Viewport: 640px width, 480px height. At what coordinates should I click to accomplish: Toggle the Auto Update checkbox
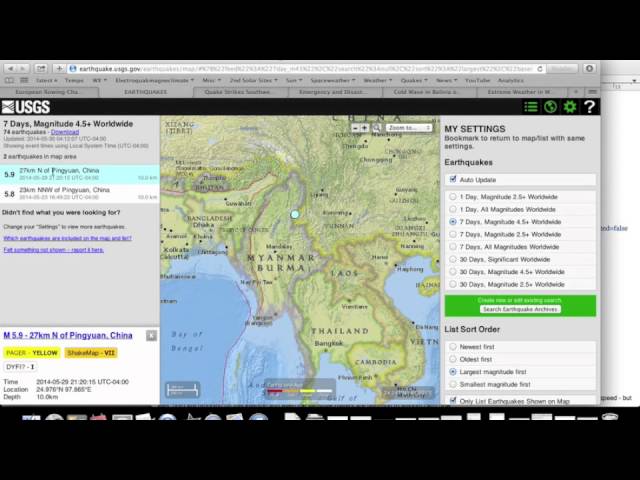[x=453, y=179]
